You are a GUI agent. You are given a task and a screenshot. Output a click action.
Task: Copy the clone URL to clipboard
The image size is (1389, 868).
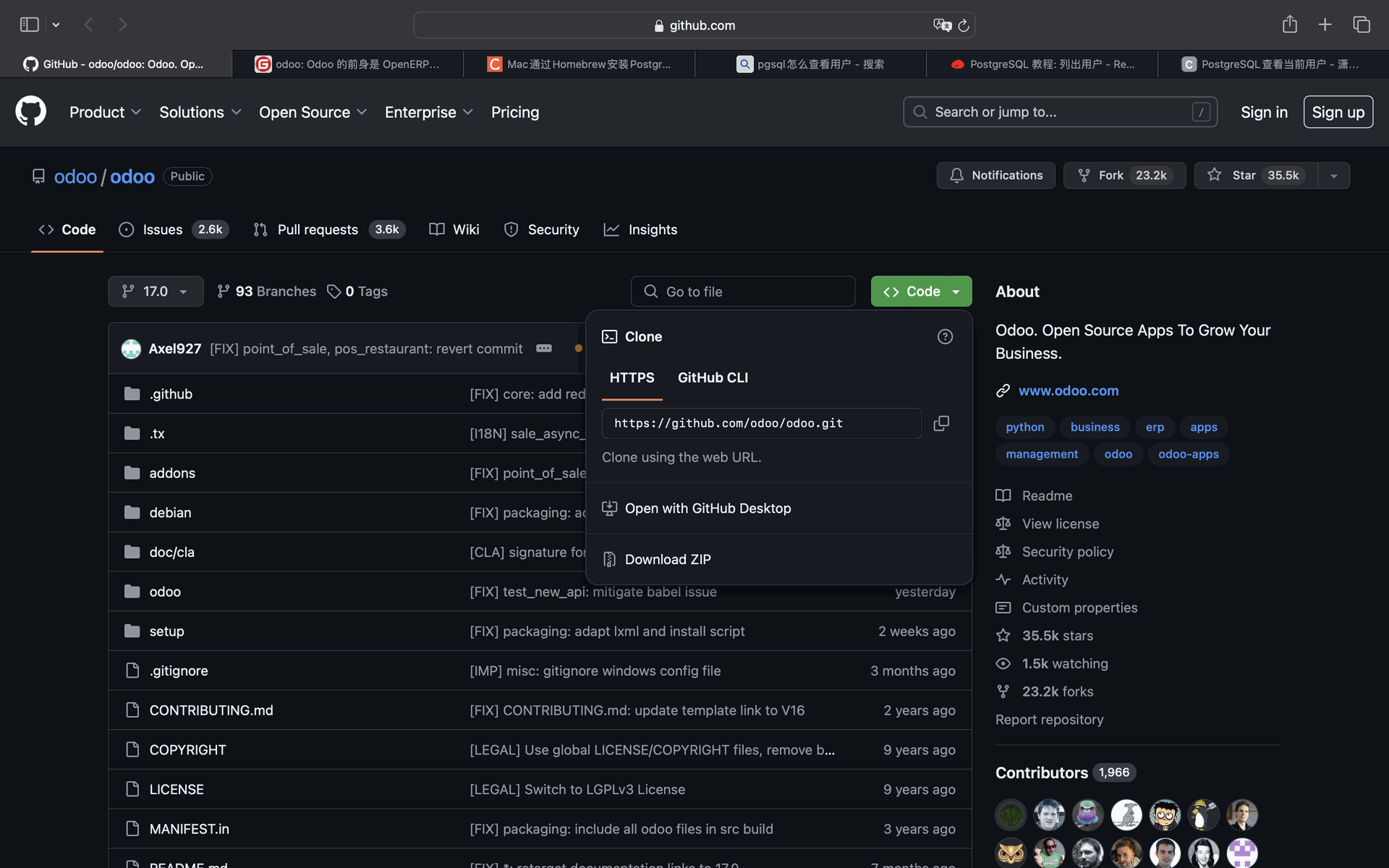[940, 423]
